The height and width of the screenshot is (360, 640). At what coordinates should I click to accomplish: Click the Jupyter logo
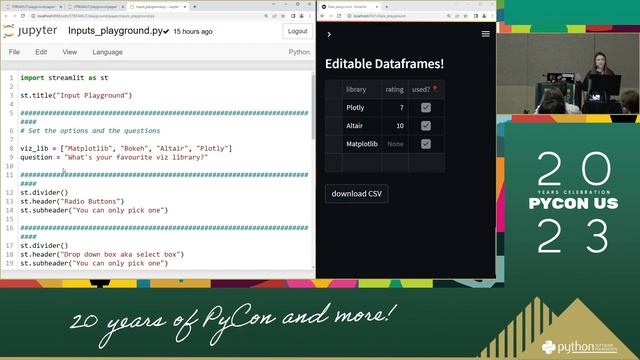click(x=30, y=31)
